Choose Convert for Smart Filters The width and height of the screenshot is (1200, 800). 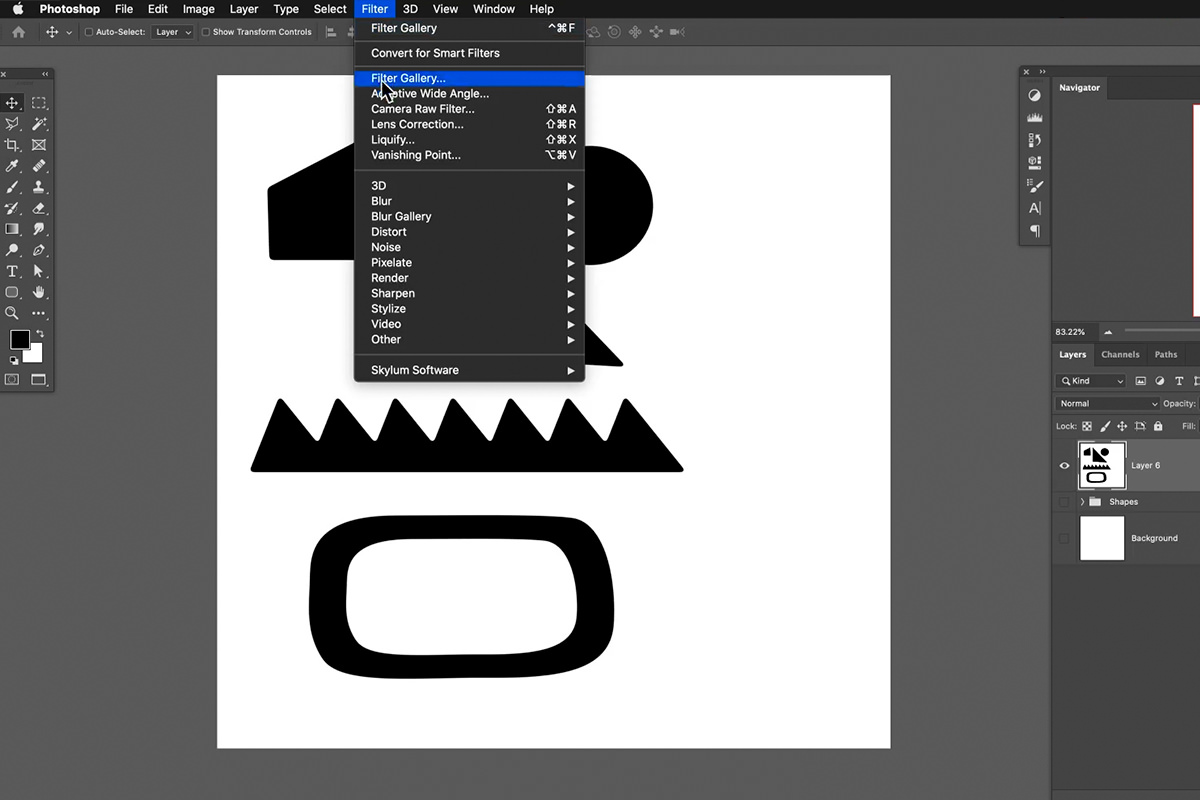[469, 53]
